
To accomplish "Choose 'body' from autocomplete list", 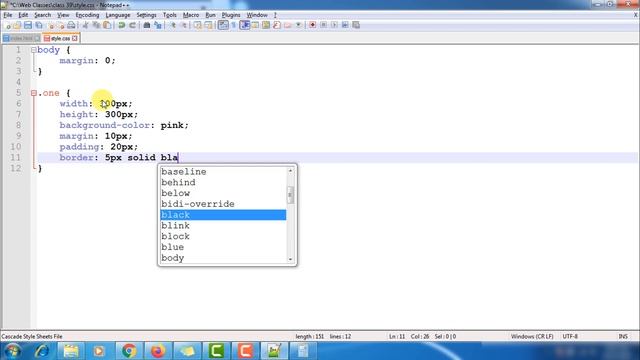I will click(223, 258).
